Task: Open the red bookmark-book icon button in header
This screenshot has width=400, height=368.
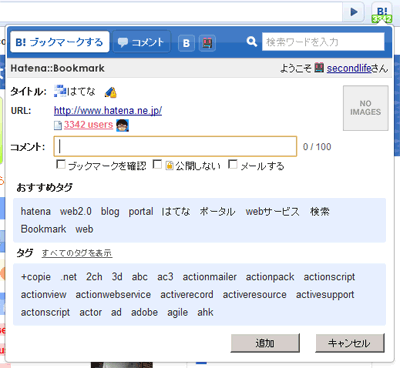Action: [x=207, y=43]
